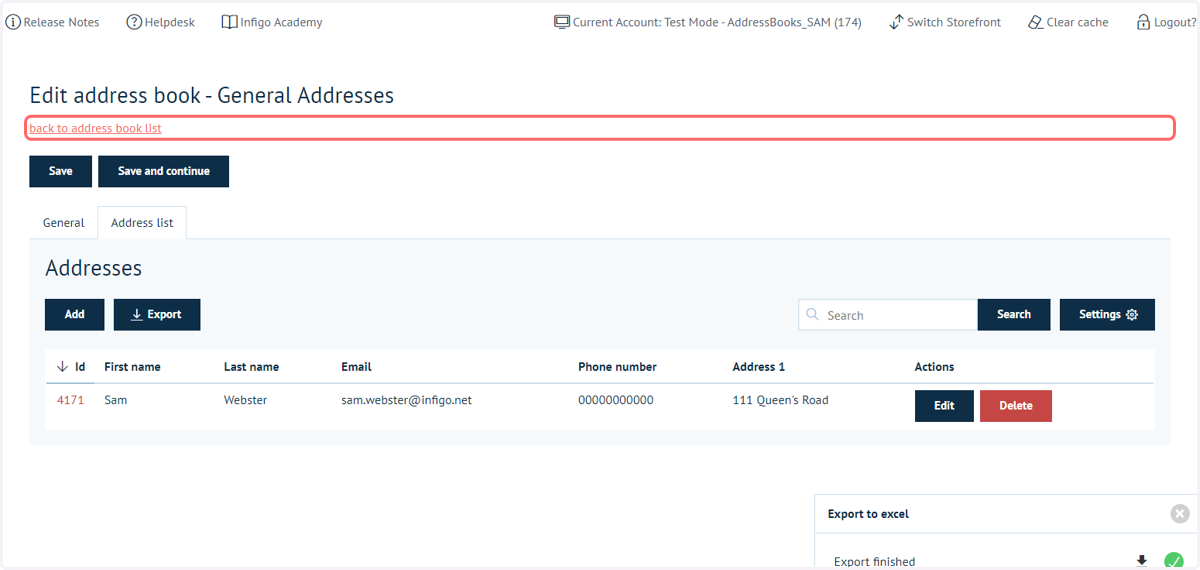This screenshot has height=570, width=1200.
Task: Click phone number 00000000000
Action: (616, 400)
